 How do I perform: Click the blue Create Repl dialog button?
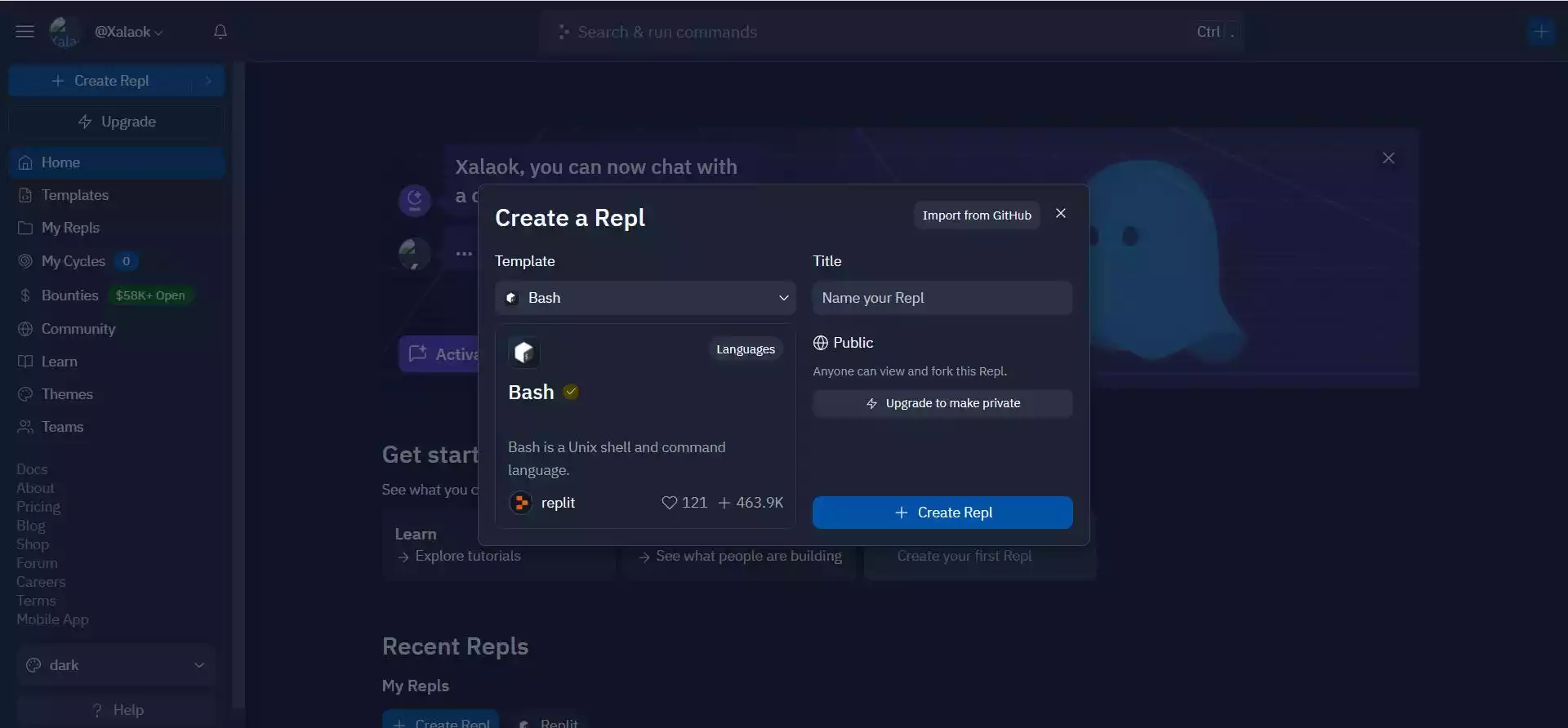(942, 513)
